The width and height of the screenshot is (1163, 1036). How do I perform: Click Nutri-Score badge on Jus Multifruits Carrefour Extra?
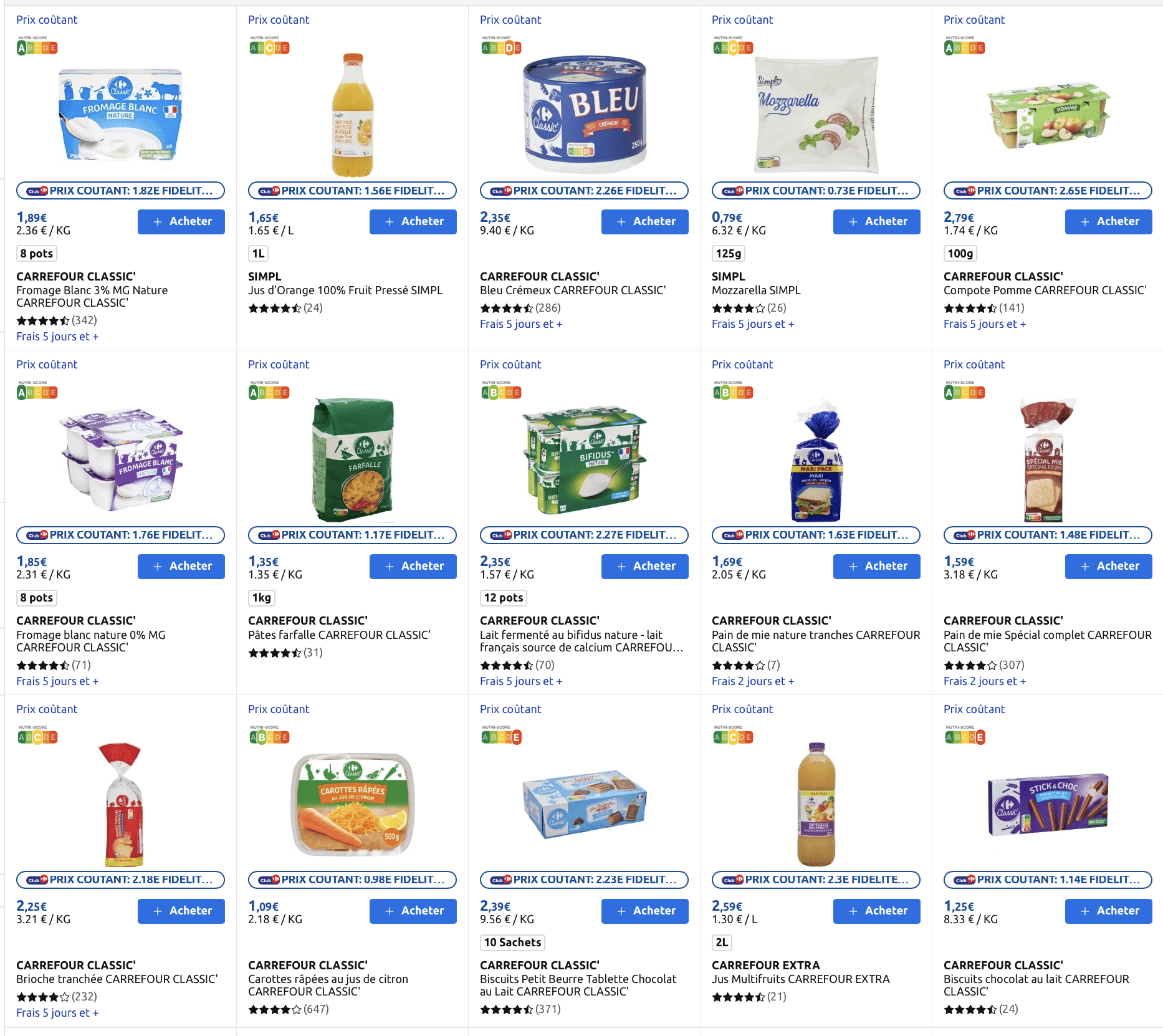tap(733, 737)
